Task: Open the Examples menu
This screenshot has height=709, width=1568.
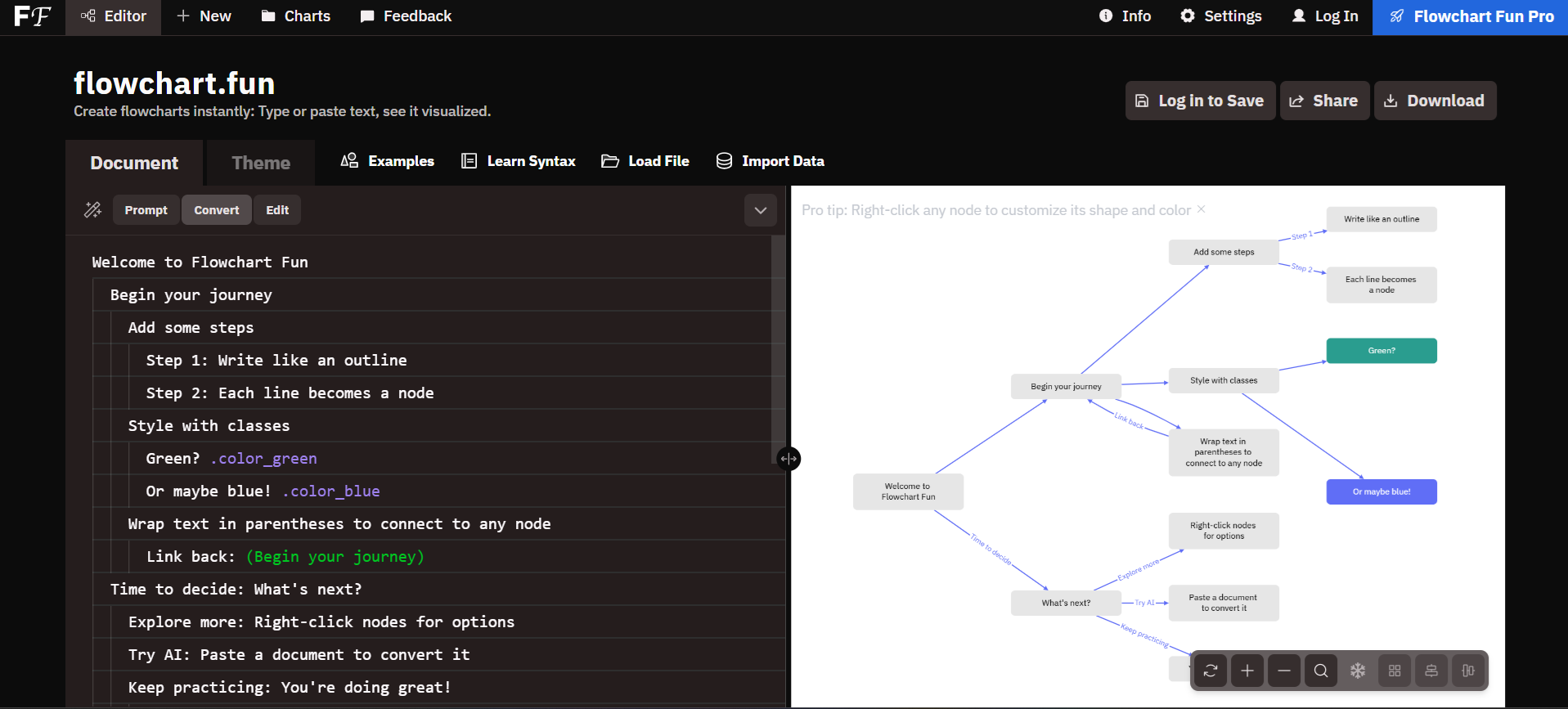Action: (387, 161)
